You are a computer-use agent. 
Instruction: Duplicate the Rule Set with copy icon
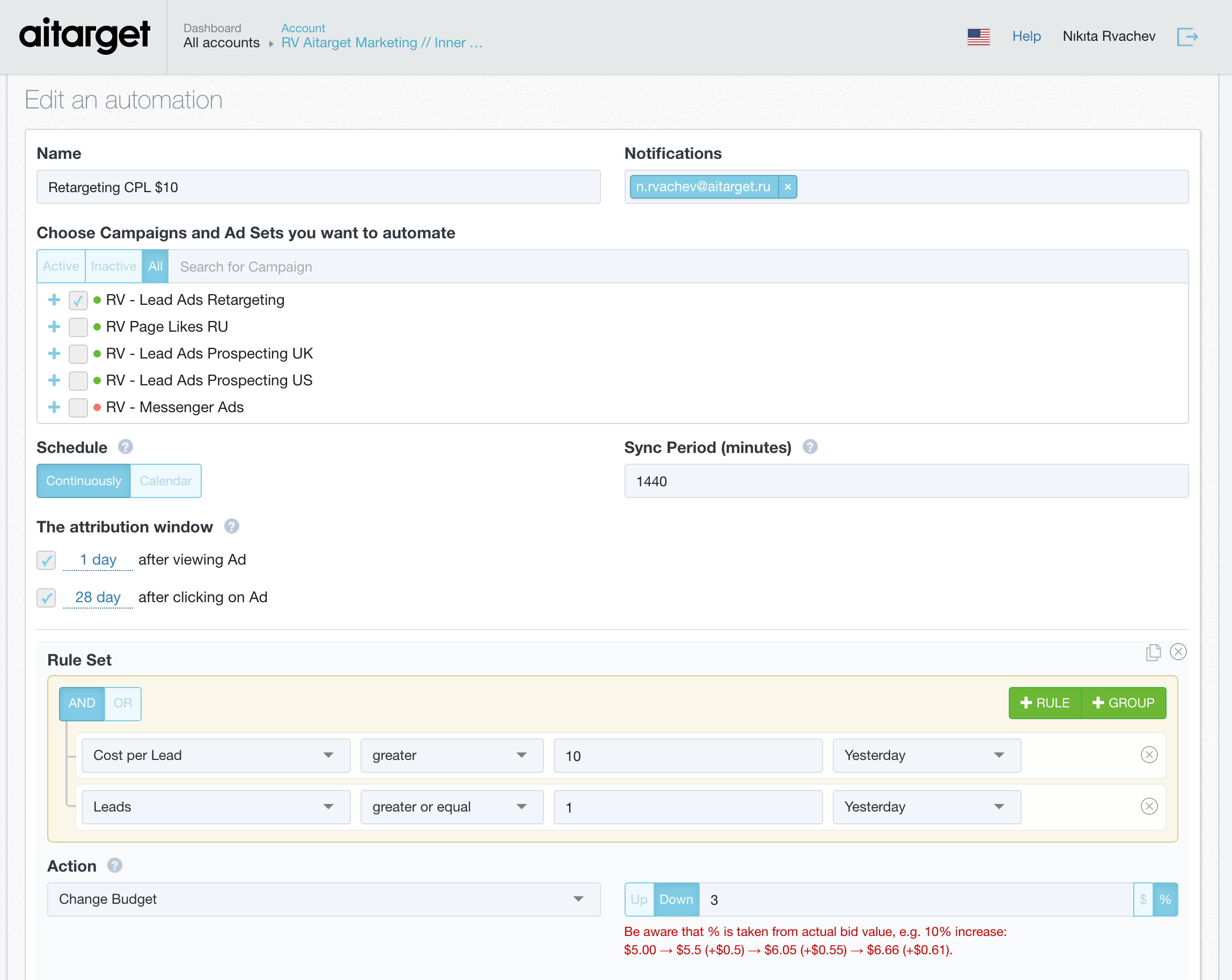click(x=1153, y=652)
